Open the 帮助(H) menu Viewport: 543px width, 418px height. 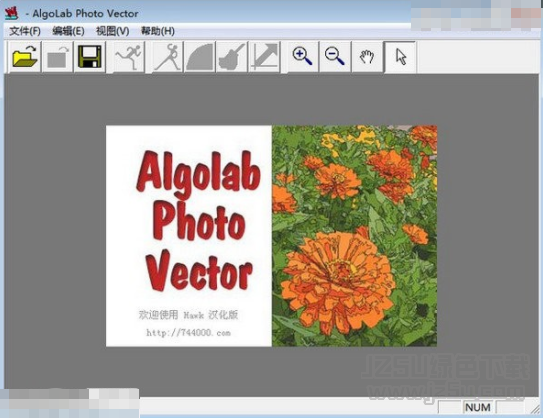pyautogui.click(x=158, y=31)
